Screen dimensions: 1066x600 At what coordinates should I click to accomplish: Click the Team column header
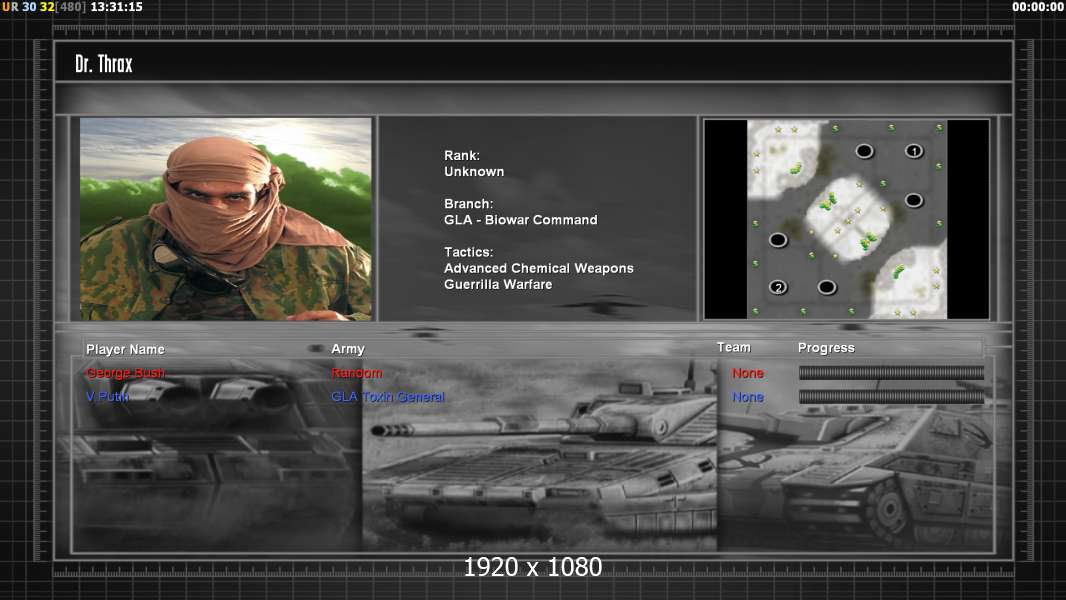[x=734, y=347]
